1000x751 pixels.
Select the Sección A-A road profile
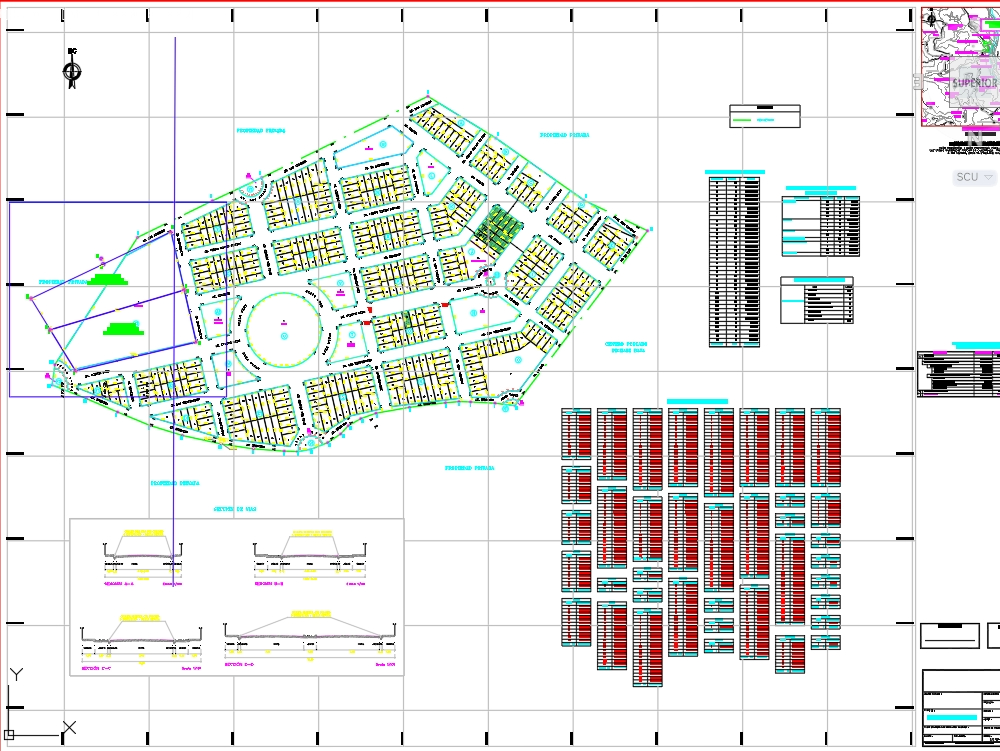click(x=143, y=557)
